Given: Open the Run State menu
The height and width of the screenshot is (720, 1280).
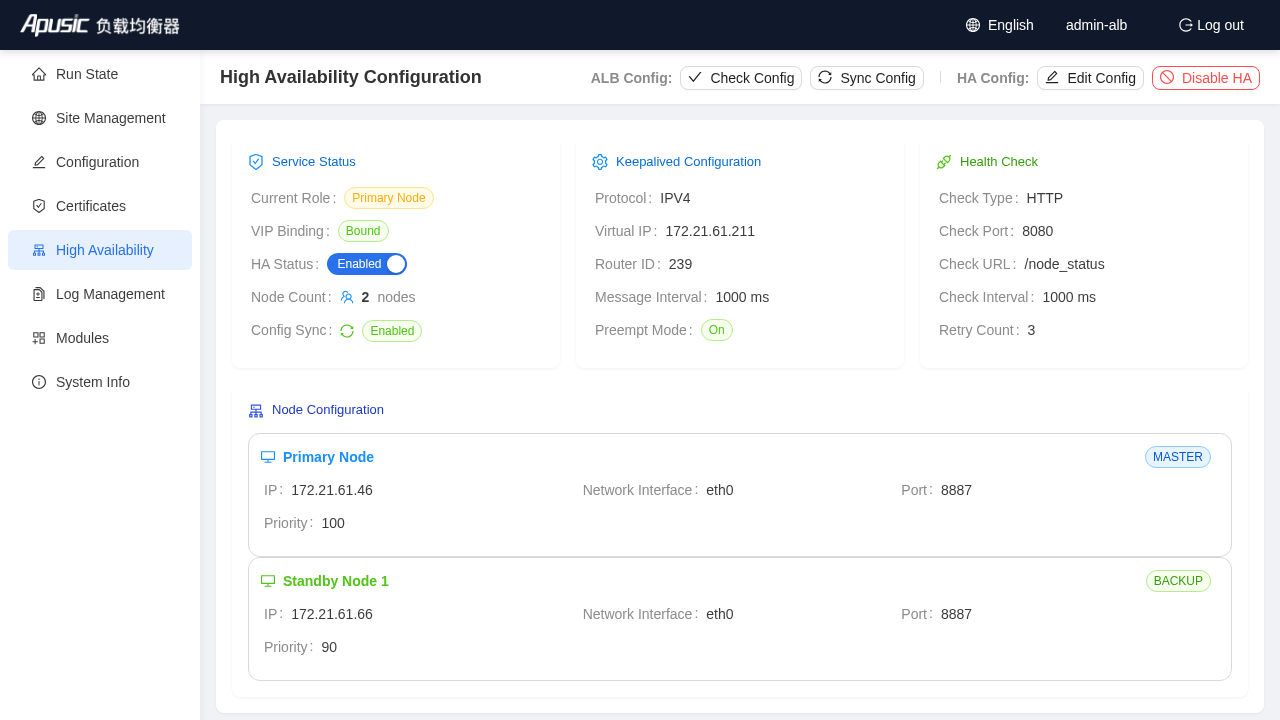Looking at the screenshot, I should click(x=100, y=74).
